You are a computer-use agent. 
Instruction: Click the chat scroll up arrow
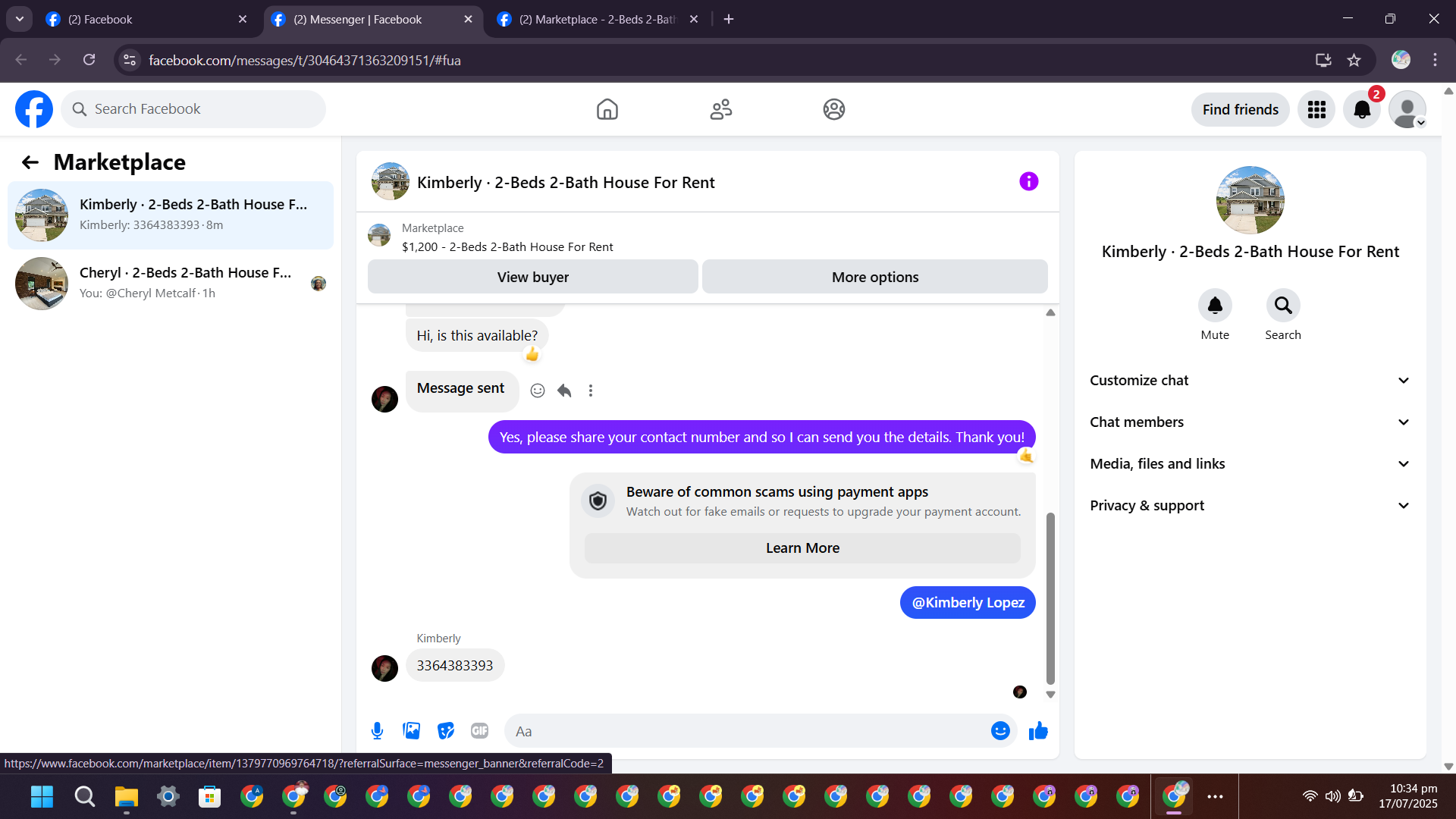click(1050, 312)
